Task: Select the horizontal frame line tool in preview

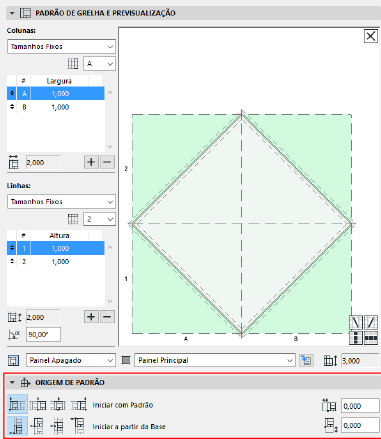Action: [x=371, y=338]
